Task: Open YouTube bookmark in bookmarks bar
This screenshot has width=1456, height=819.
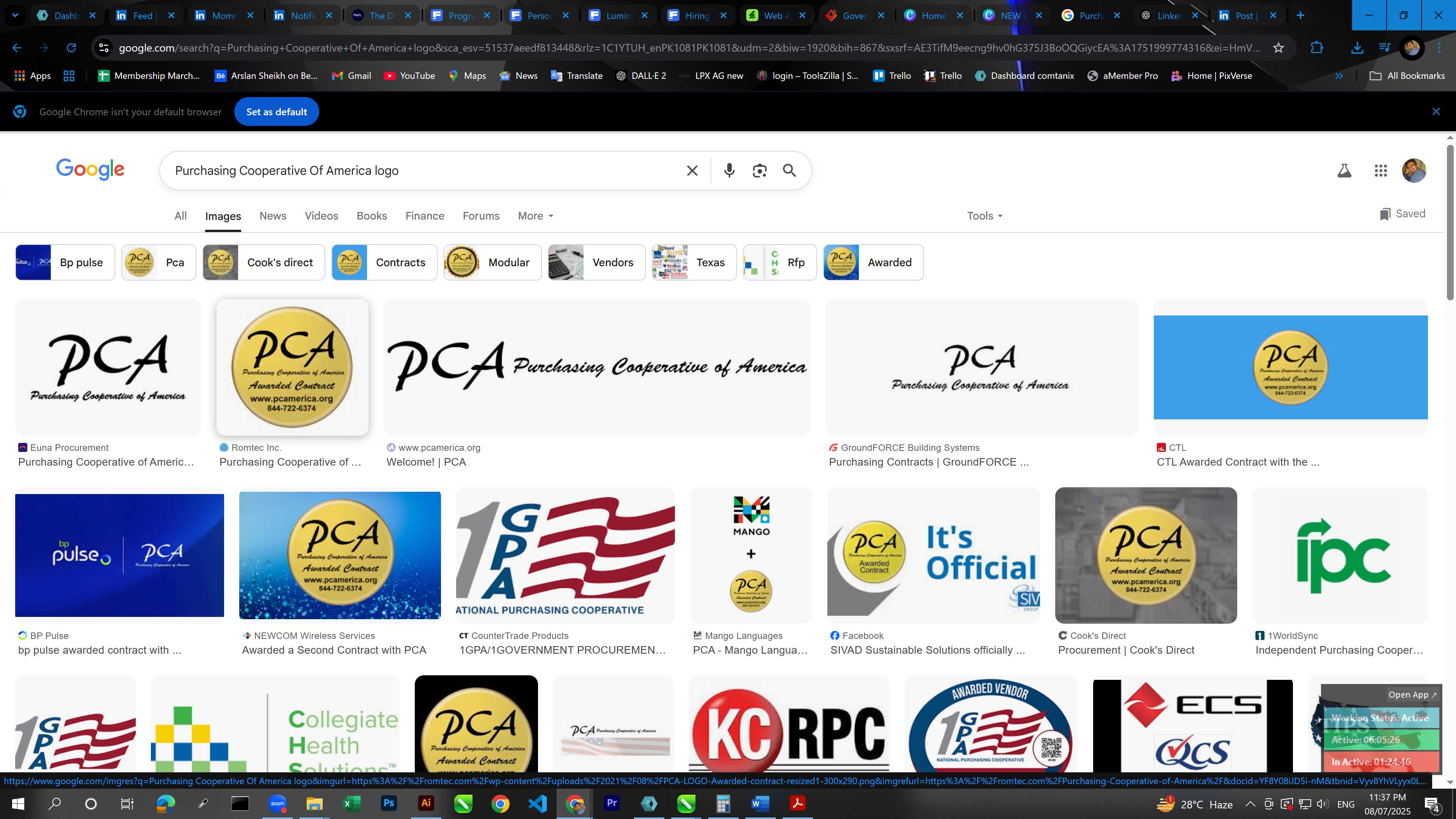Action: click(x=409, y=76)
